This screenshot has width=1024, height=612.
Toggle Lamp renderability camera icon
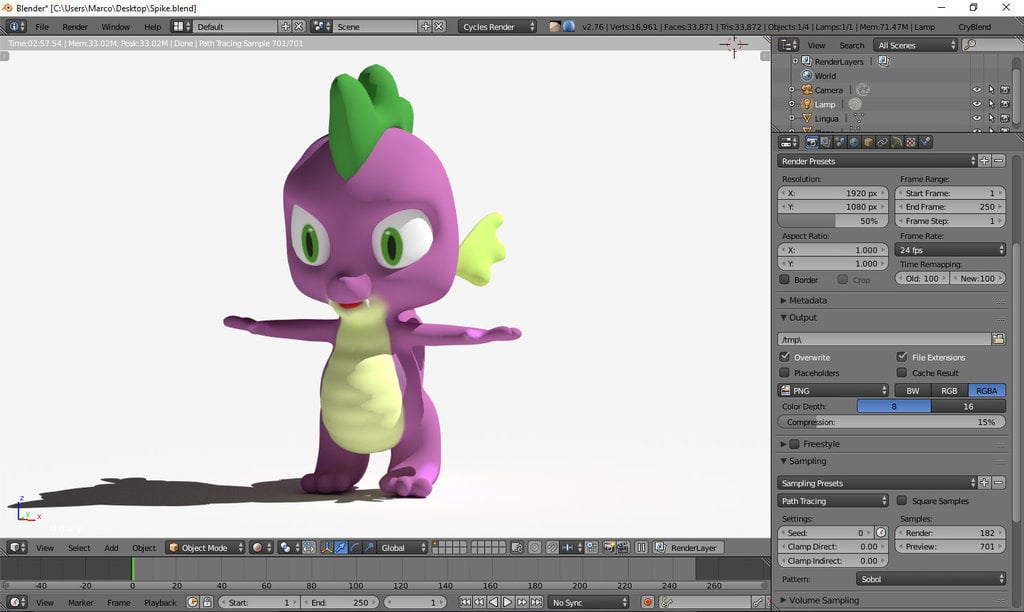[x=1005, y=104]
